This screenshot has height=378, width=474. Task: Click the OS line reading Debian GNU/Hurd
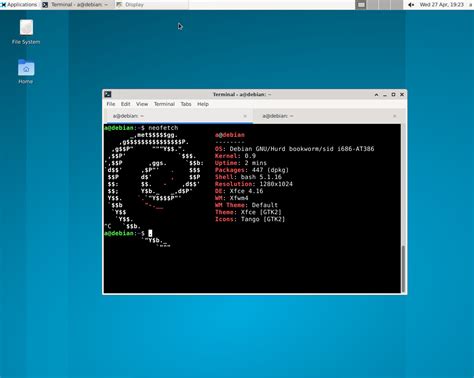click(295, 149)
